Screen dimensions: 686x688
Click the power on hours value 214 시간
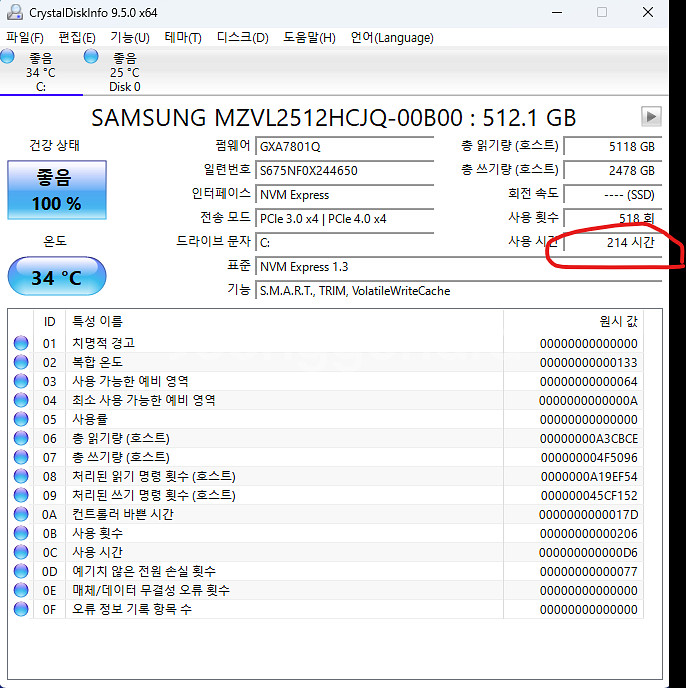click(x=613, y=243)
